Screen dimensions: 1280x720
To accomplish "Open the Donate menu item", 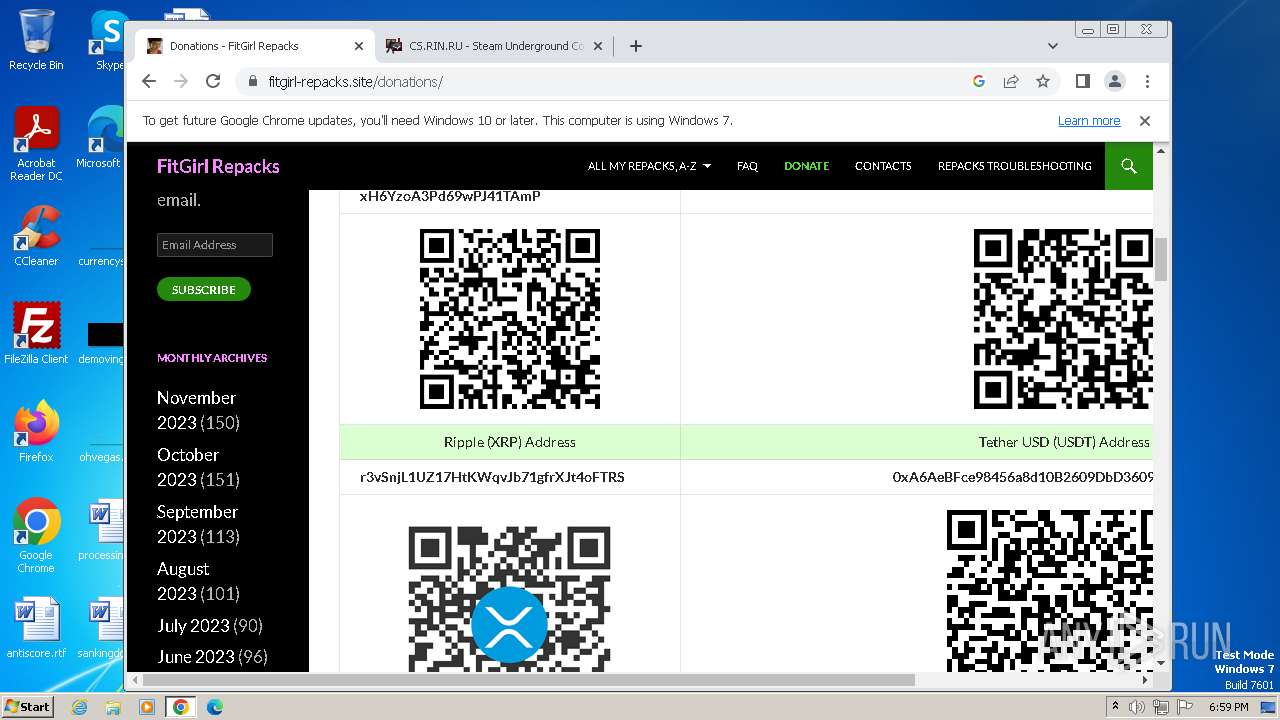I will pyautogui.click(x=806, y=166).
